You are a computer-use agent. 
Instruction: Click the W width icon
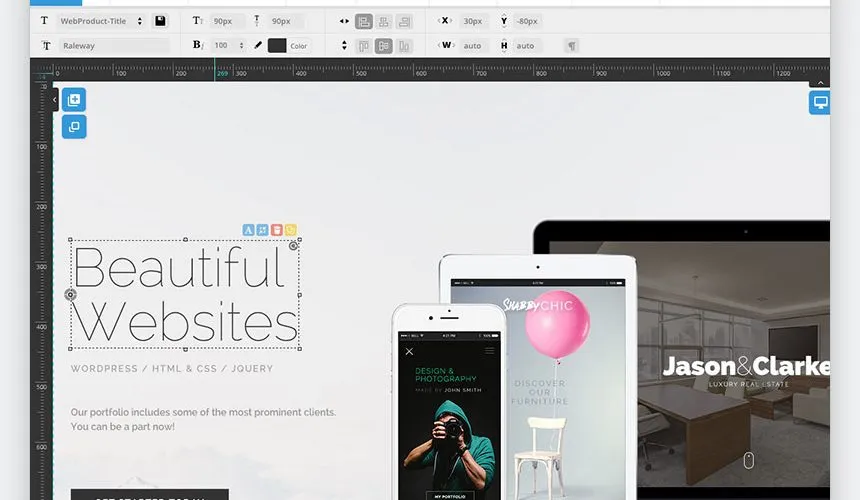[446, 45]
